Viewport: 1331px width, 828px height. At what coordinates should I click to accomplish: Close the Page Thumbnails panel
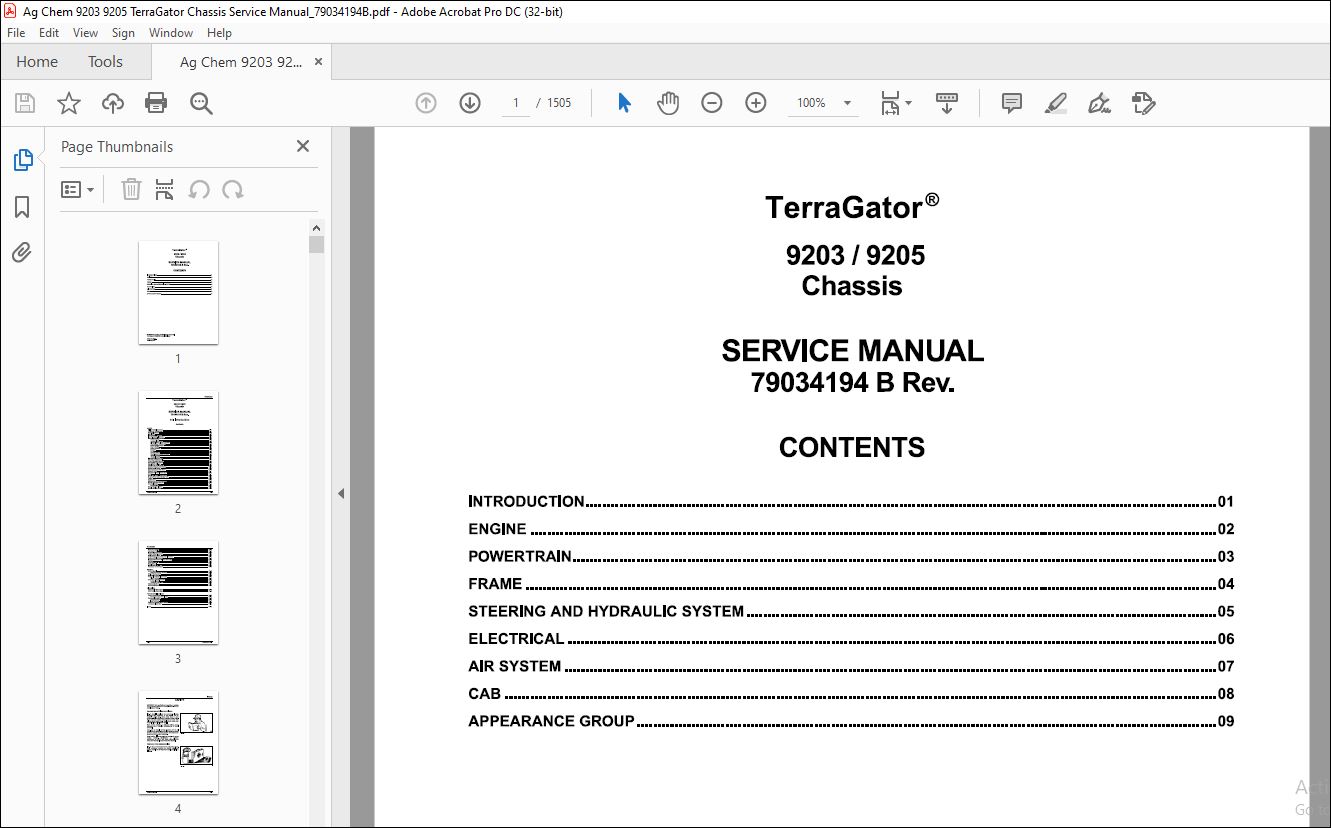click(303, 147)
